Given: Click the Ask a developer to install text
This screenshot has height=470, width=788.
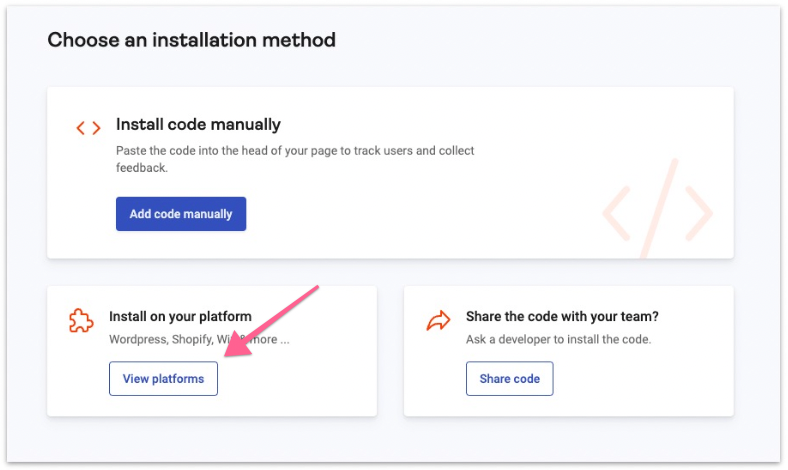Looking at the screenshot, I should coord(558,339).
